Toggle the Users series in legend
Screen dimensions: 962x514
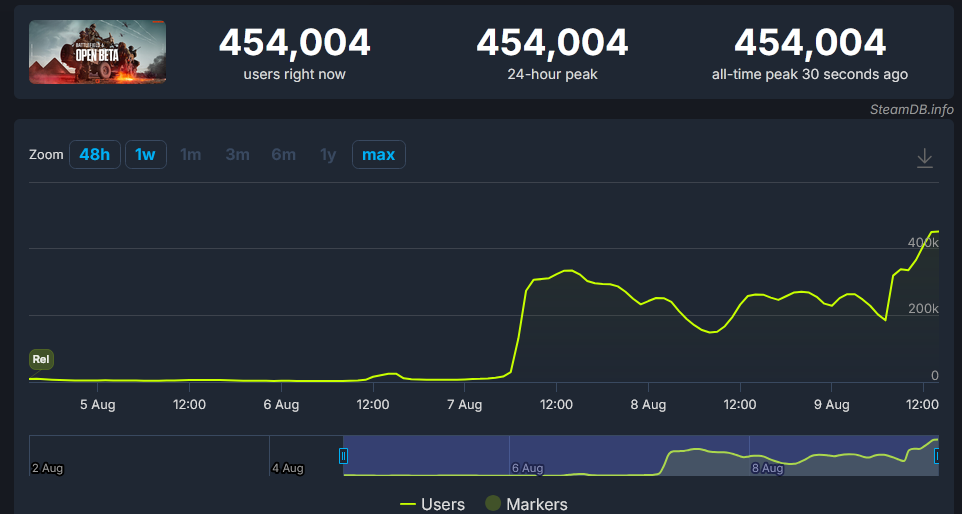coord(432,504)
